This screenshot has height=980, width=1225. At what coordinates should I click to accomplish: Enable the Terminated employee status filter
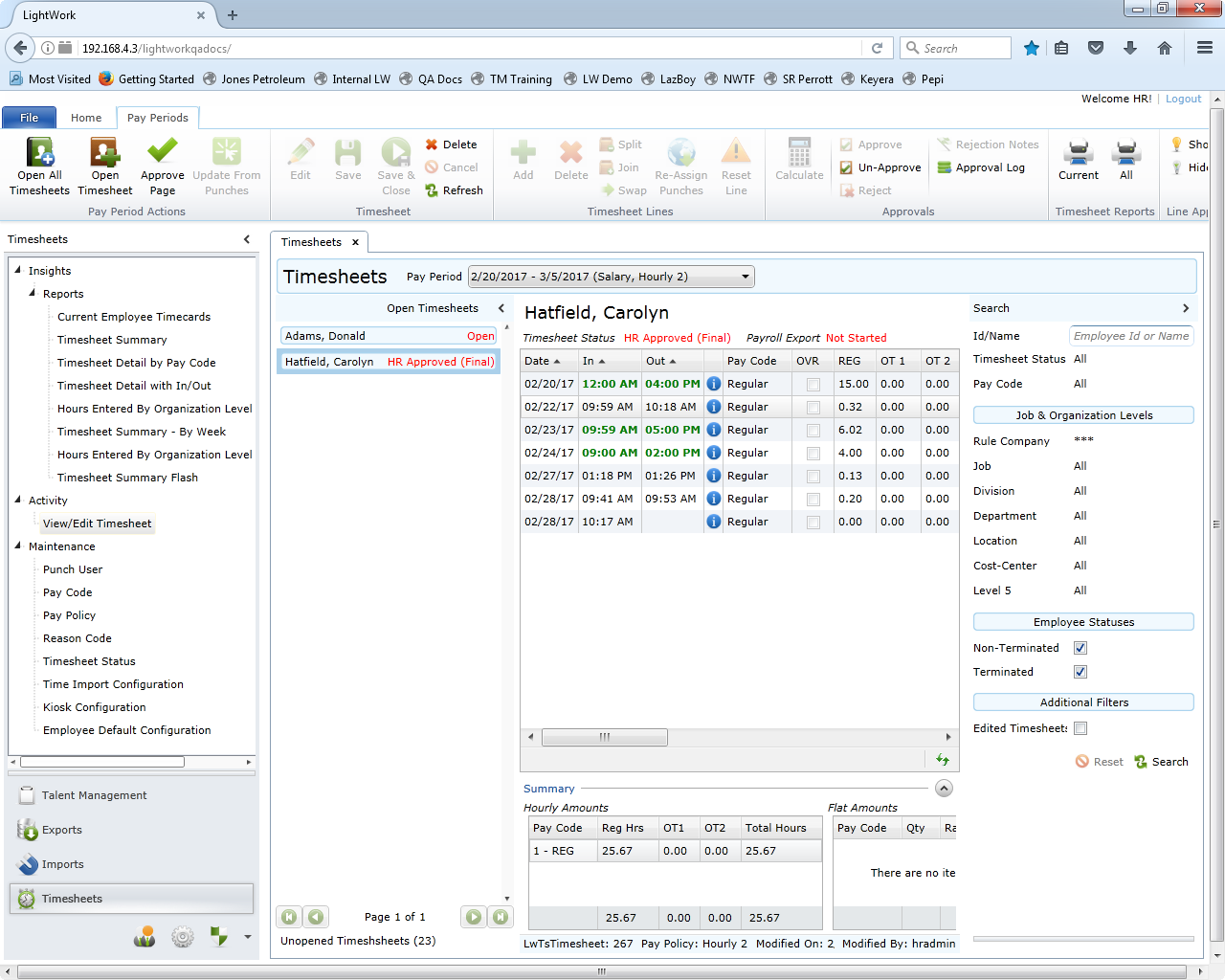coord(1080,672)
